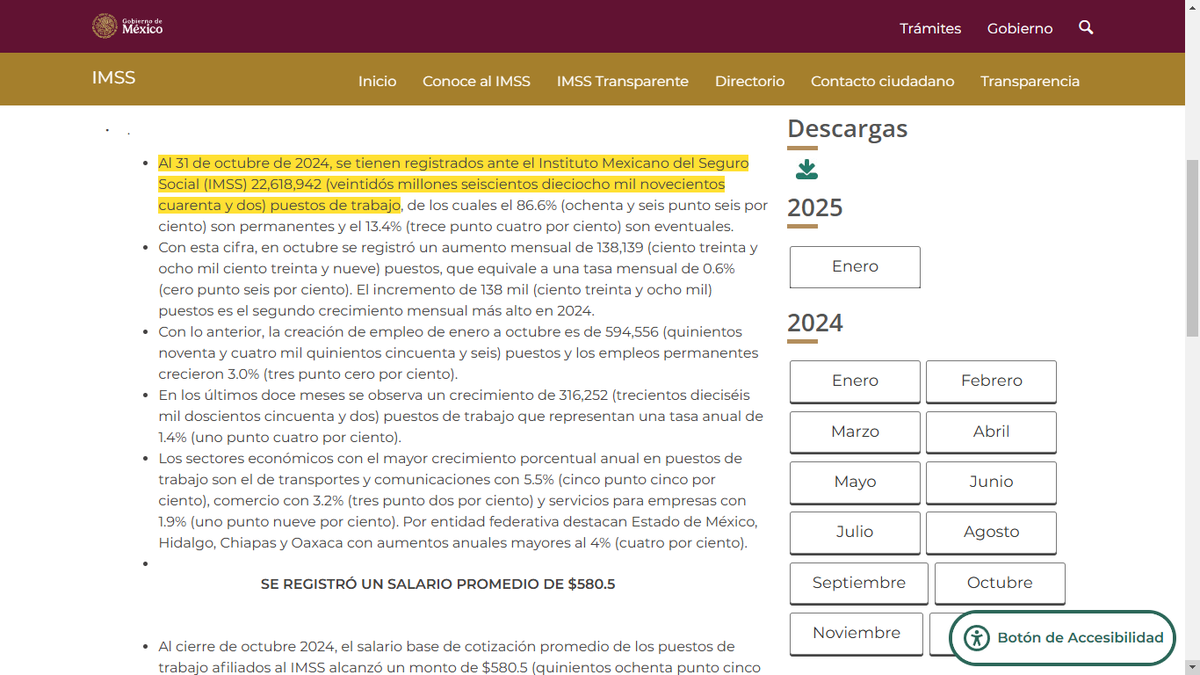Open Transparencia menu item

tap(1030, 81)
